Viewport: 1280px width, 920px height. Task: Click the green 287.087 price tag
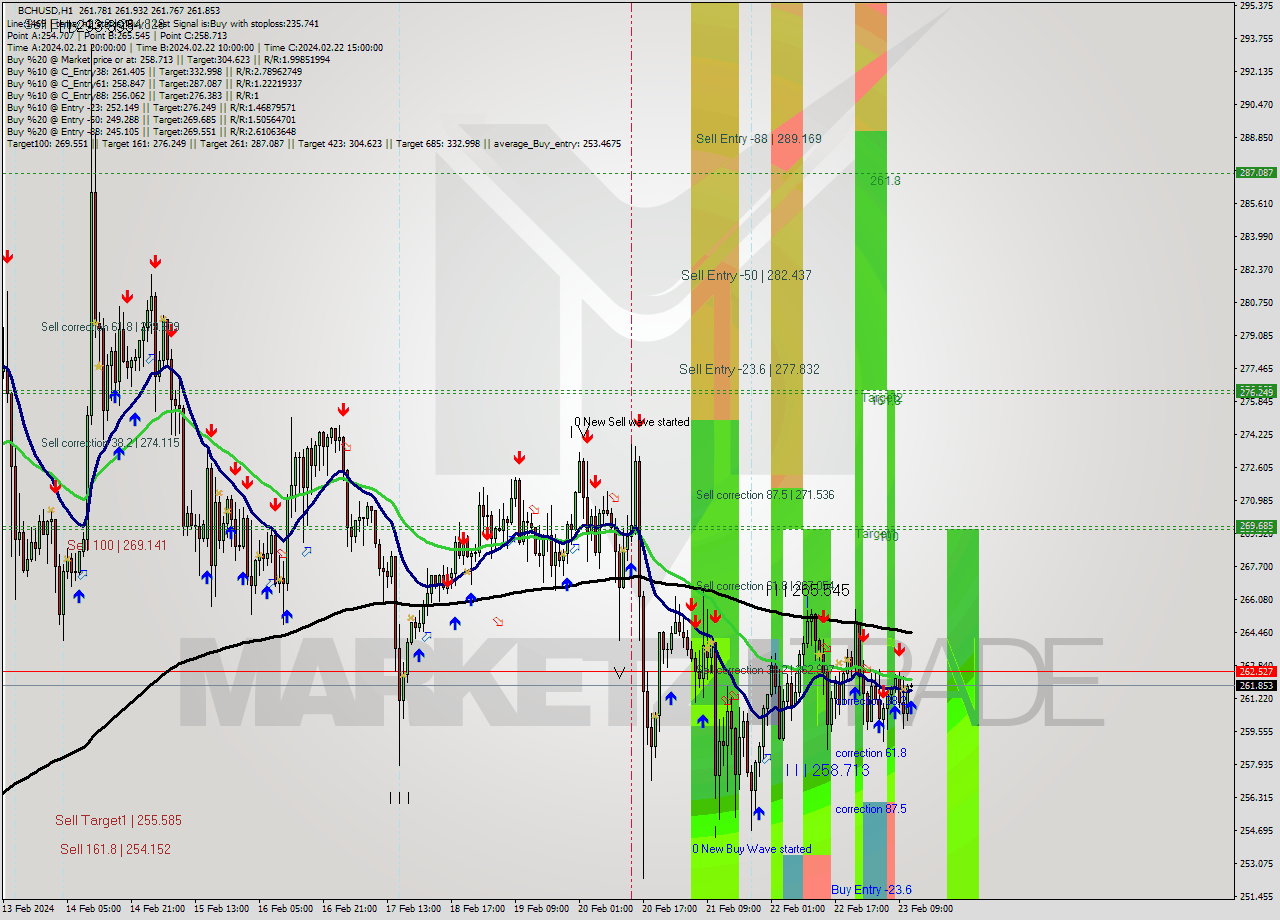1256,172
